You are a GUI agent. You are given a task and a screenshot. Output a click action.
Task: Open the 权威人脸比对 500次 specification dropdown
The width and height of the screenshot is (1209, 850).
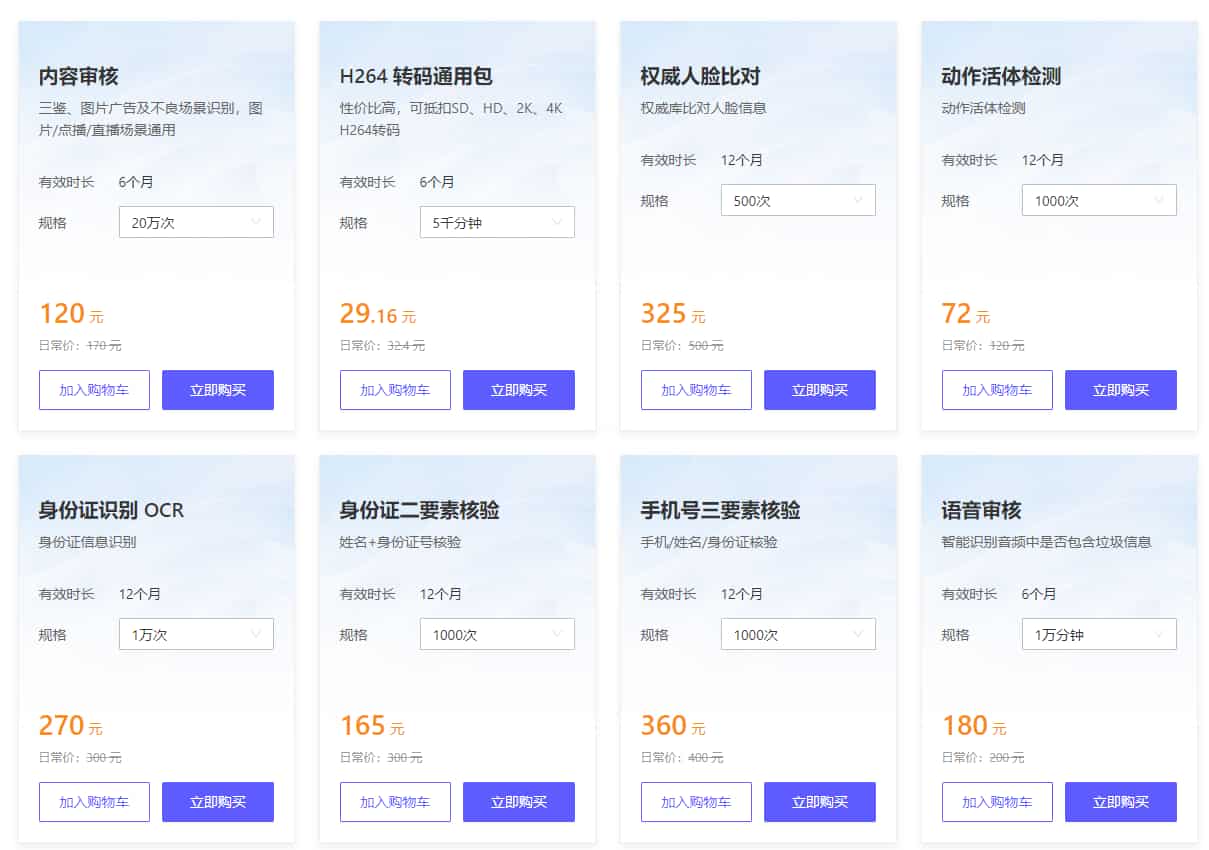click(x=798, y=200)
